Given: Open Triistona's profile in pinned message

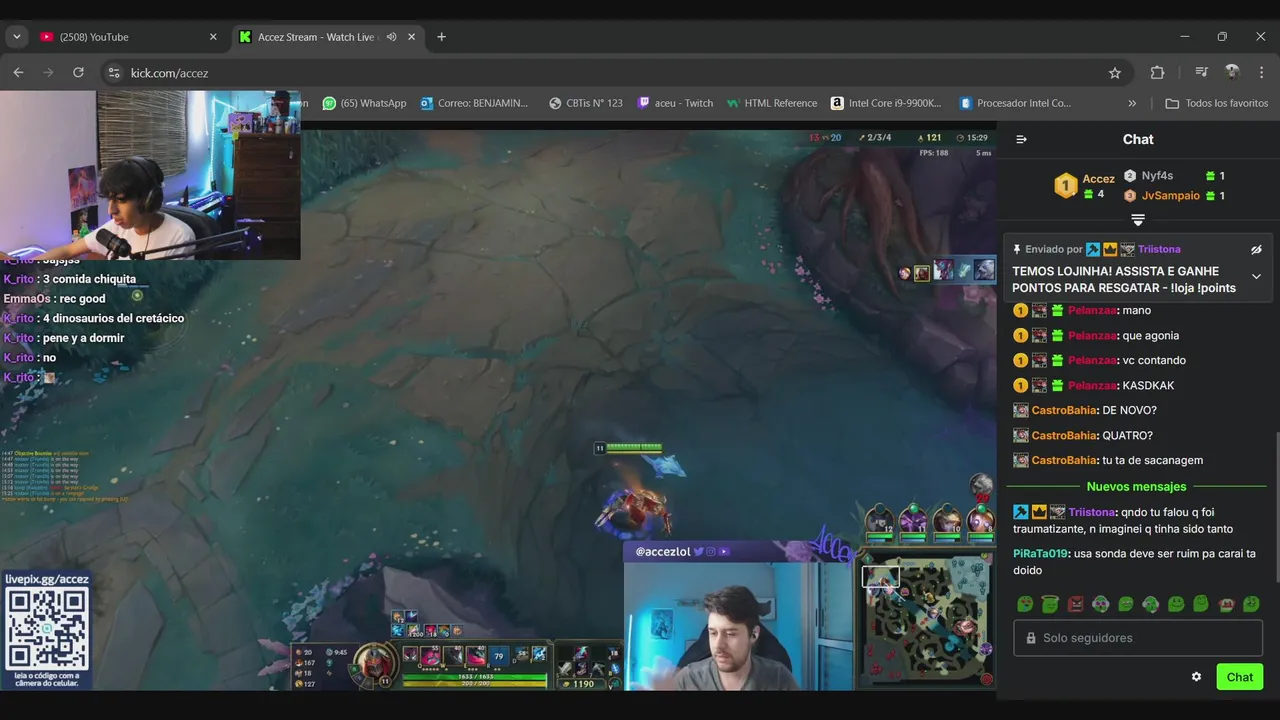Looking at the screenshot, I should click(1159, 249).
